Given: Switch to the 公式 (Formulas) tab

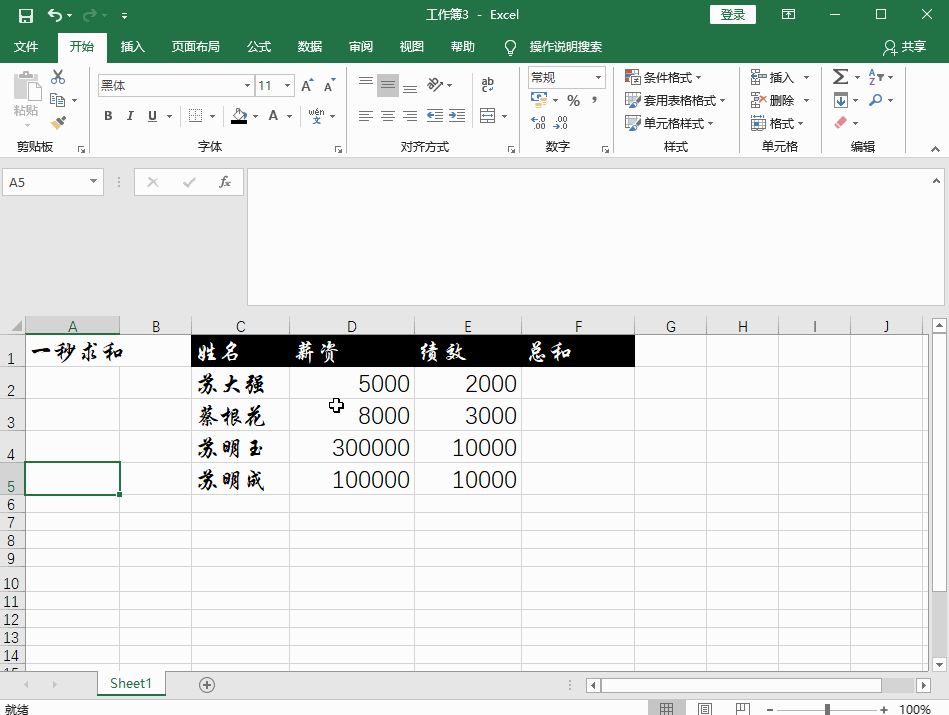Looking at the screenshot, I should [259, 47].
